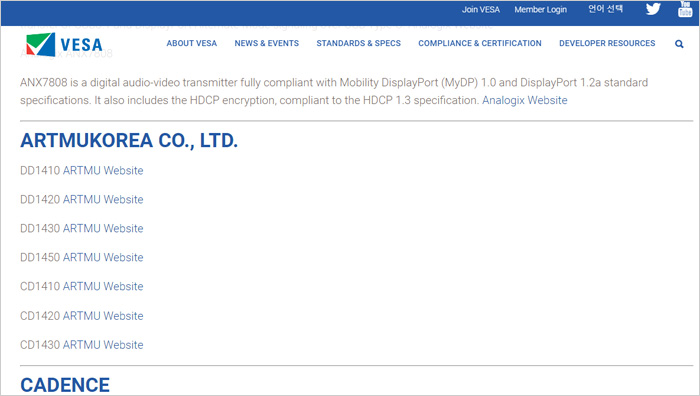The width and height of the screenshot is (700, 396).
Task: Open ARTMU Website link for CD1420
Action: pyautogui.click(x=103, y=316)
